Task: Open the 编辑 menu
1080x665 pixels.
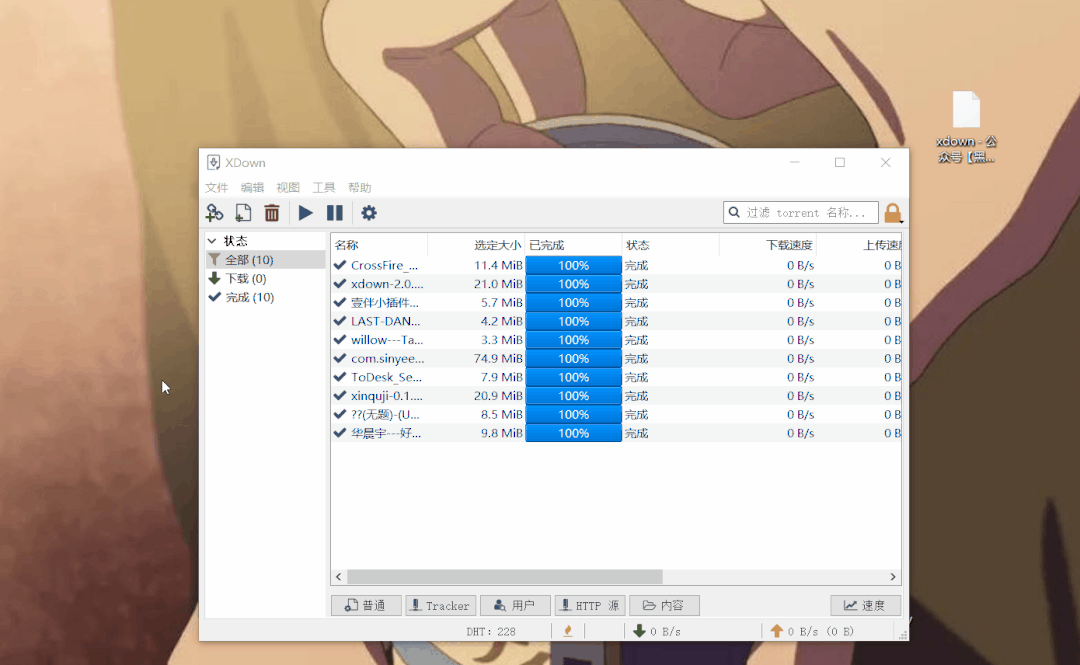Action: [253, 187]
